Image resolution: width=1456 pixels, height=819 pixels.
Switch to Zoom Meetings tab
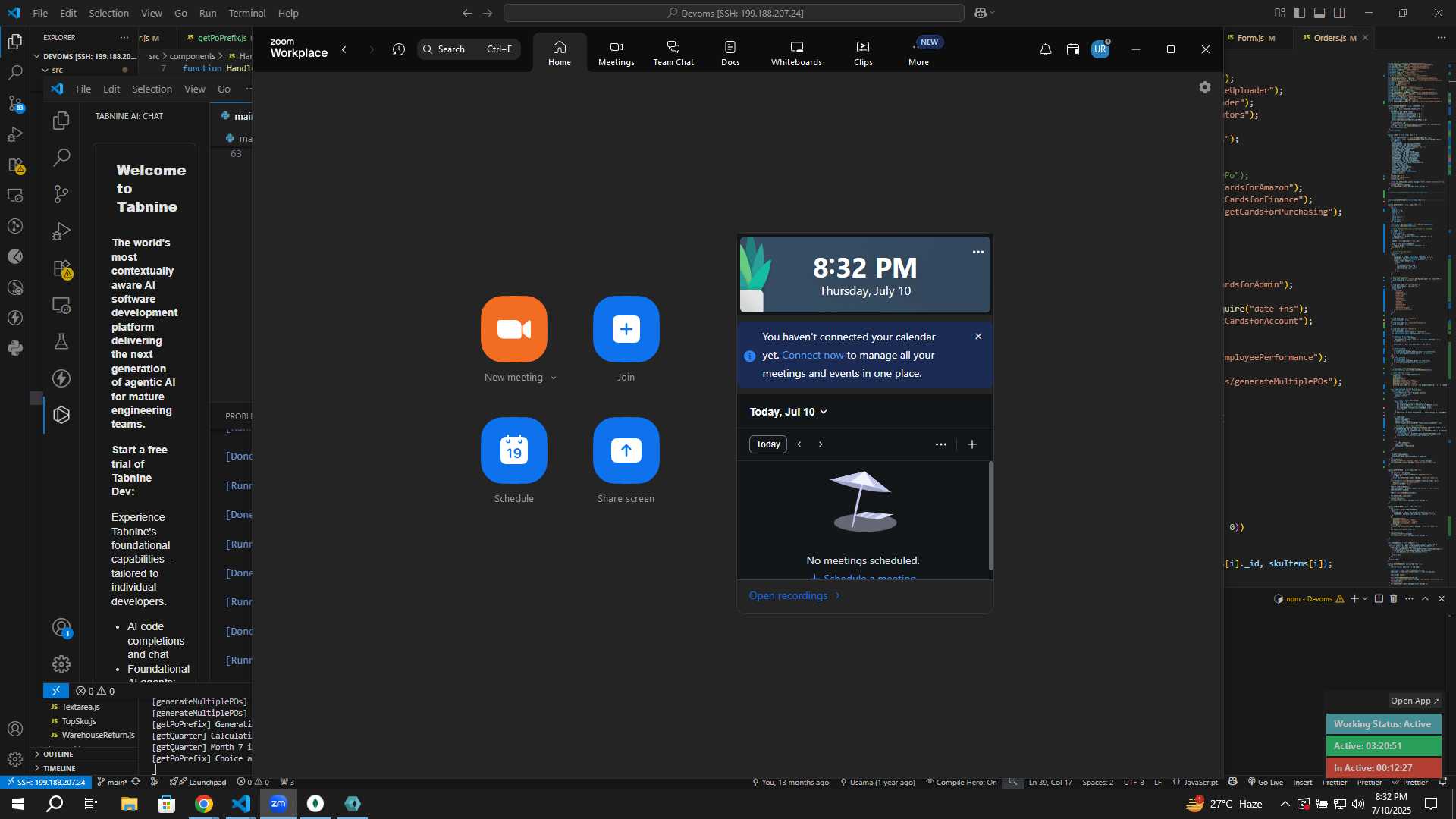click(x=616, y=53)
